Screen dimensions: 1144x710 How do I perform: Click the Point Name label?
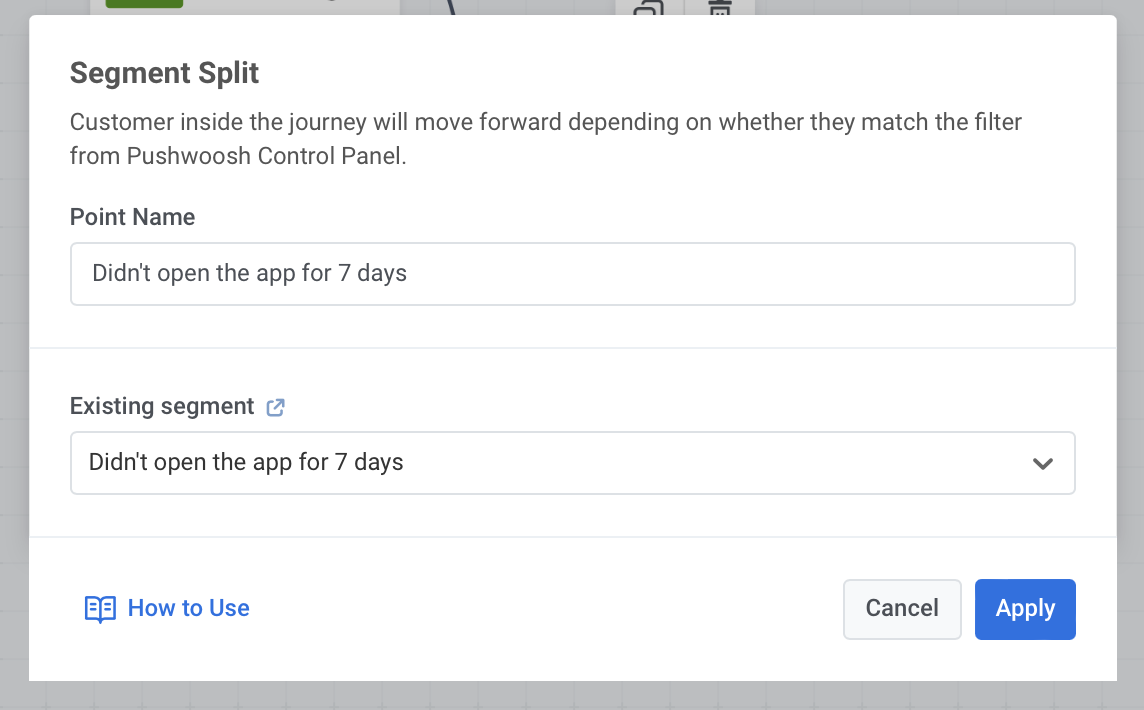click(x=132, y=217)
